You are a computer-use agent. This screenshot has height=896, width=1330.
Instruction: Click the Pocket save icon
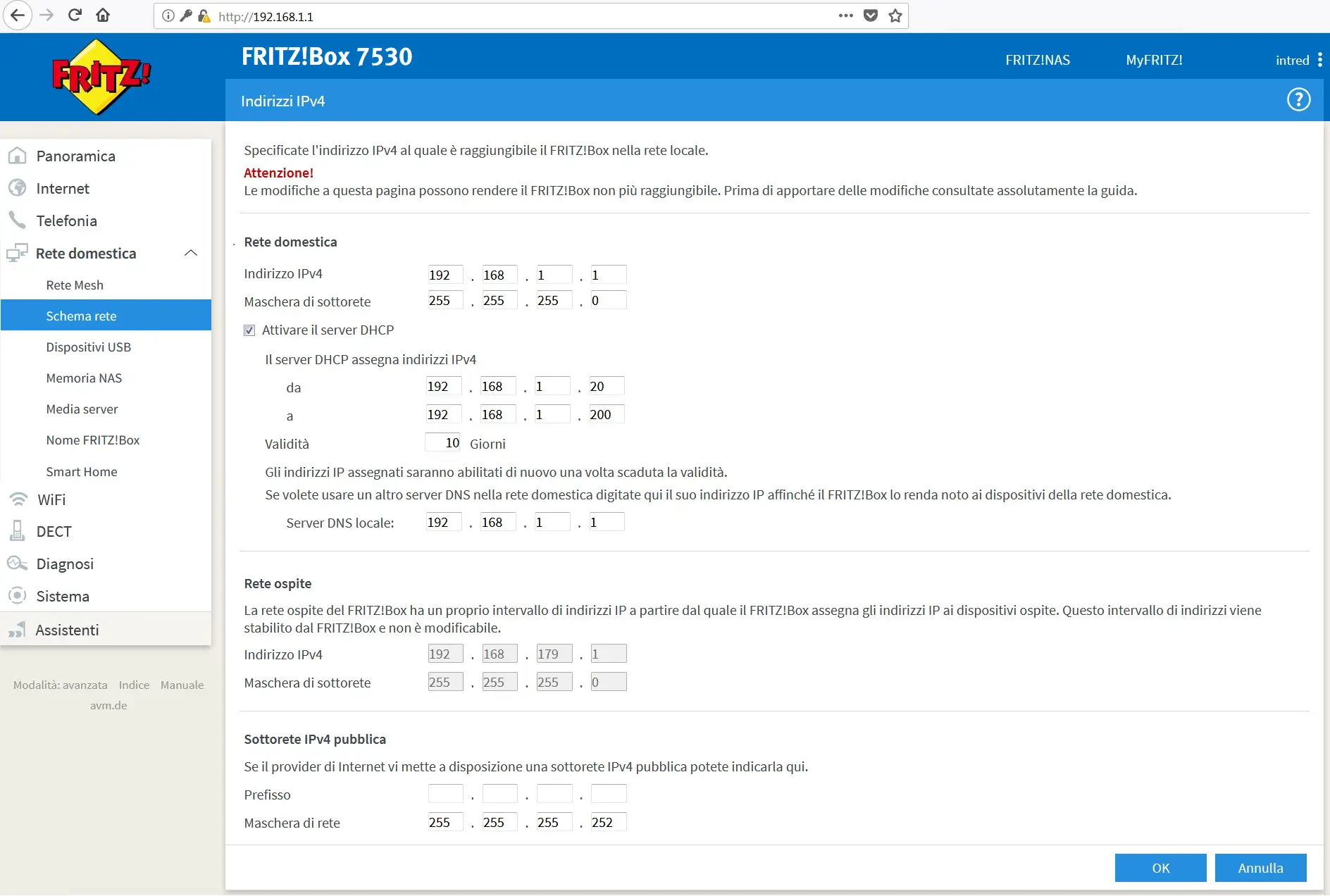coord(871,15)
